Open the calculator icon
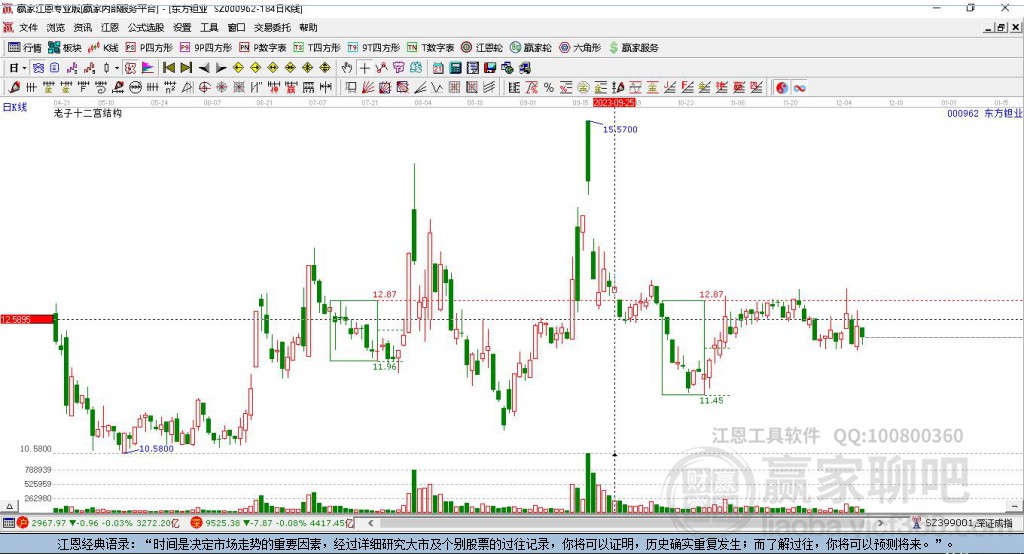The height and width of the screenshot is (554, 1024). point(455,68)
